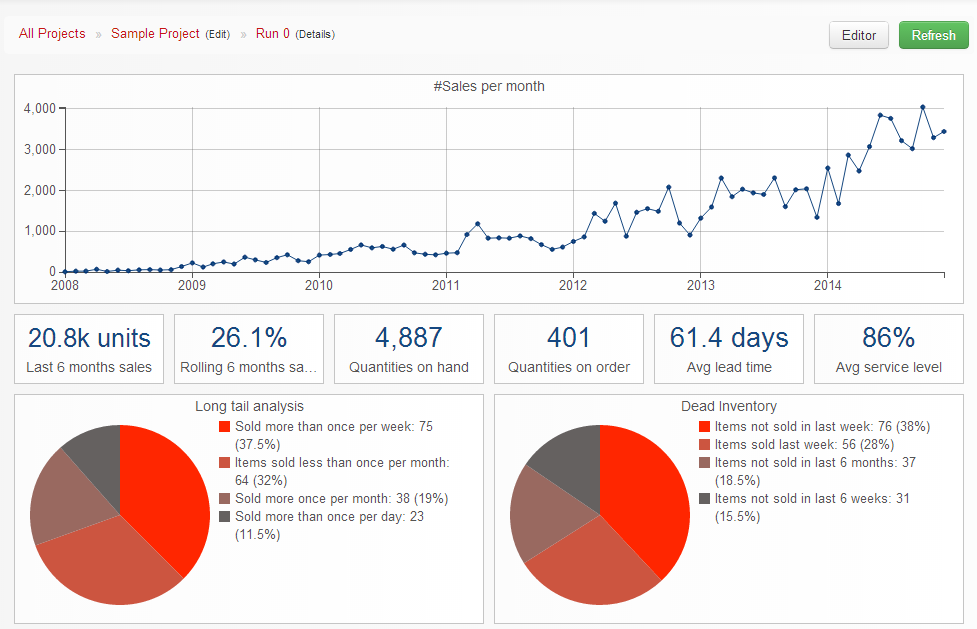Click red swatch for Items not sold in last week
Image resolution: width=977 pixels, height=629 pixels.
click(704, 427)
